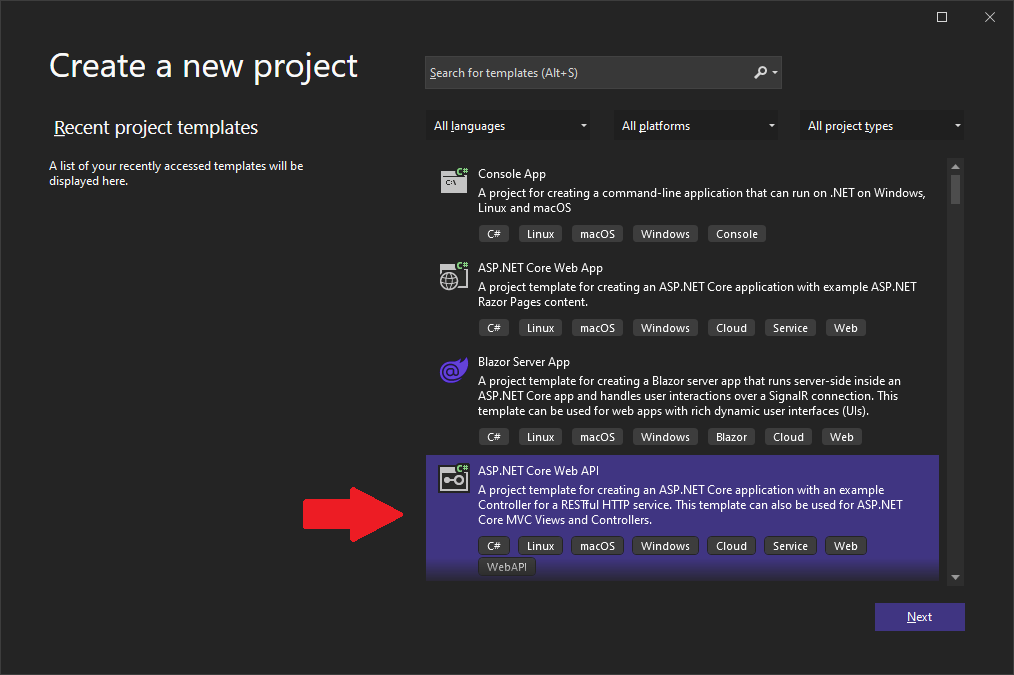
Task: Click the Next button
Action: [919, 616]
